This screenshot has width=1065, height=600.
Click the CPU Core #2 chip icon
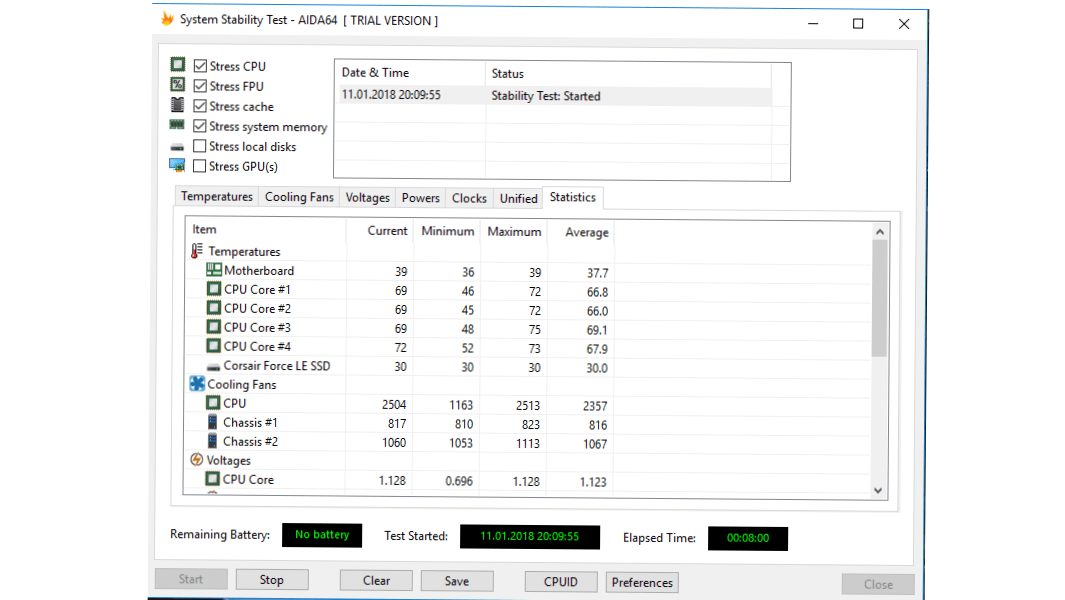213,308
